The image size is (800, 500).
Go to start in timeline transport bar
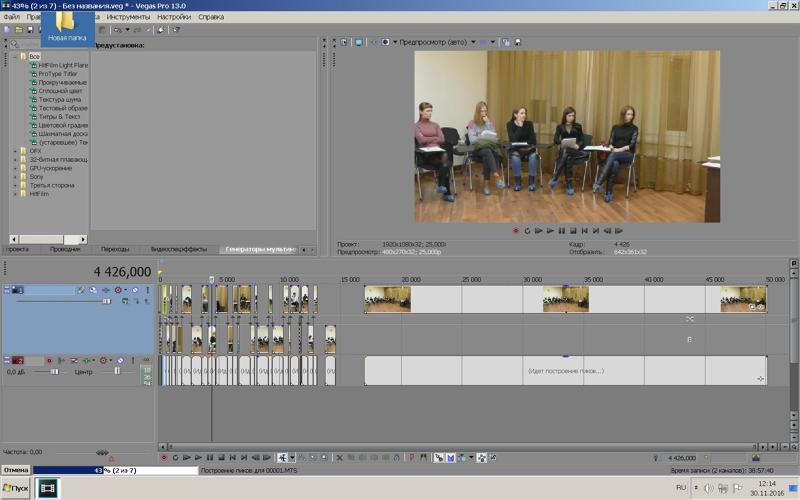click(x=232, y=458)
